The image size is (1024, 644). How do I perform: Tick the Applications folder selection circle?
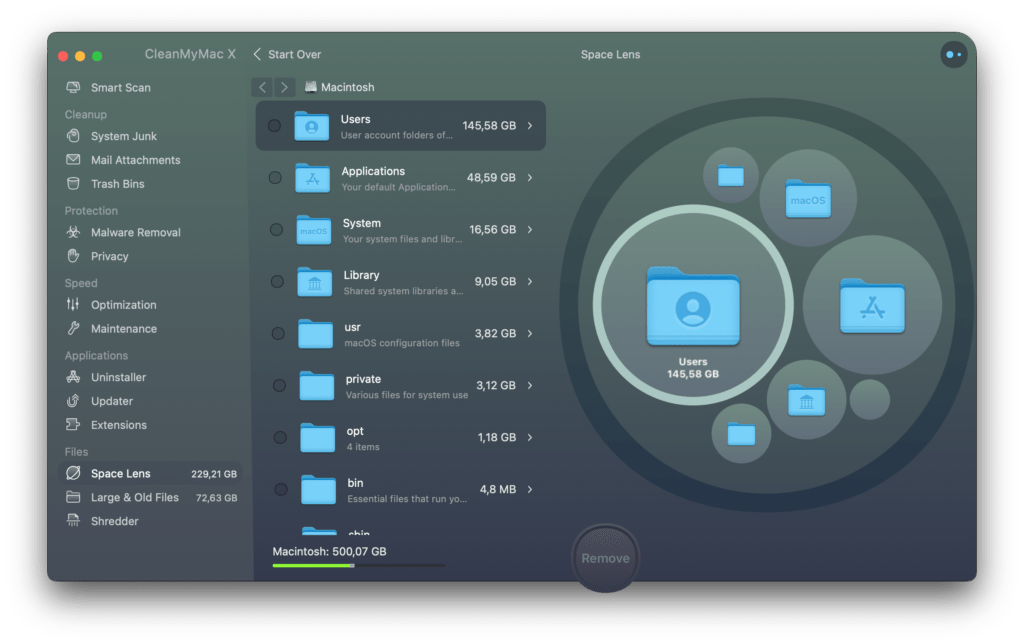[x=275, y=178]
